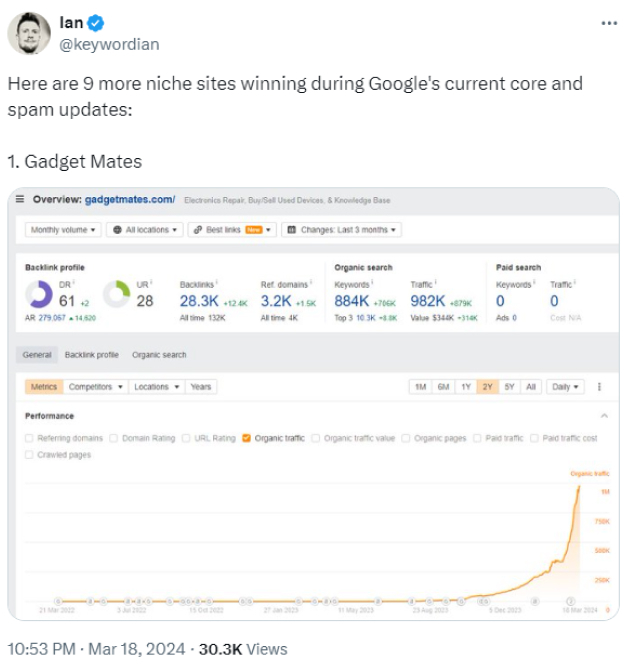Open the Monthly volume dropdown

click(63, 230)
